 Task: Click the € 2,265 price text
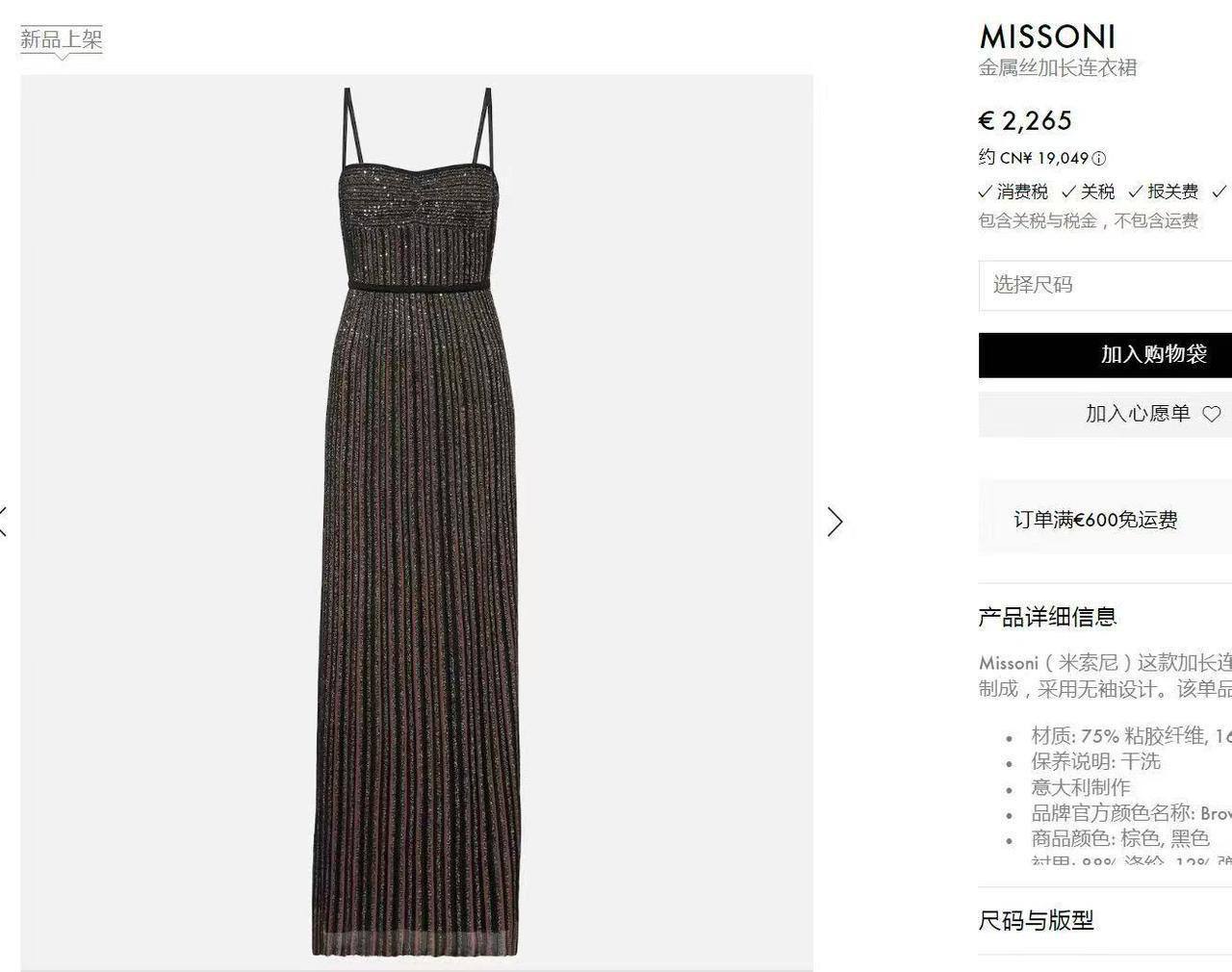coord(1025,120)
